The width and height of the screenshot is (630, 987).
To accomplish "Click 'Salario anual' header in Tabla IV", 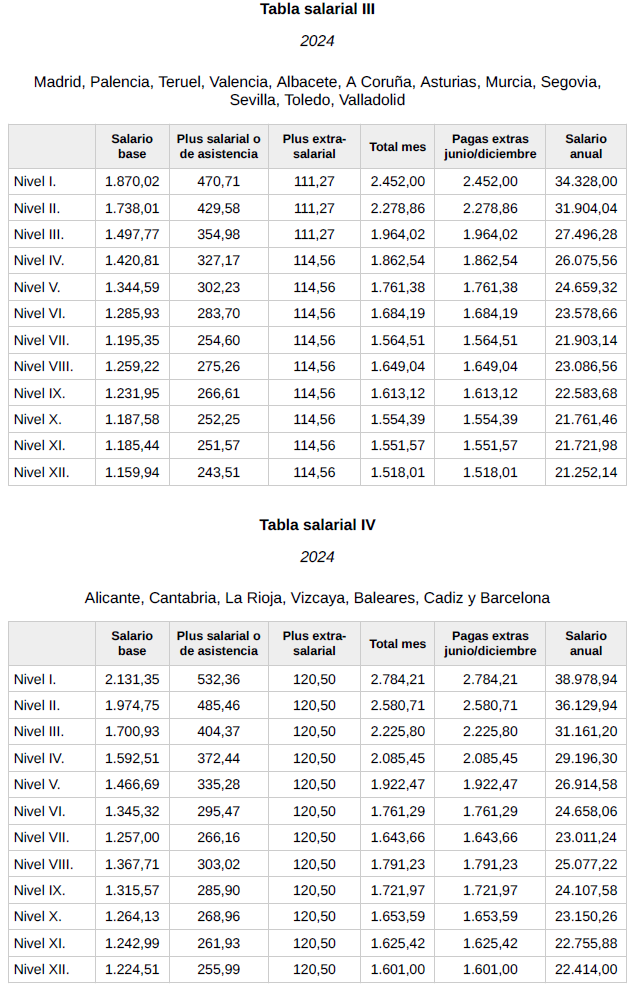I will point(586,643).
